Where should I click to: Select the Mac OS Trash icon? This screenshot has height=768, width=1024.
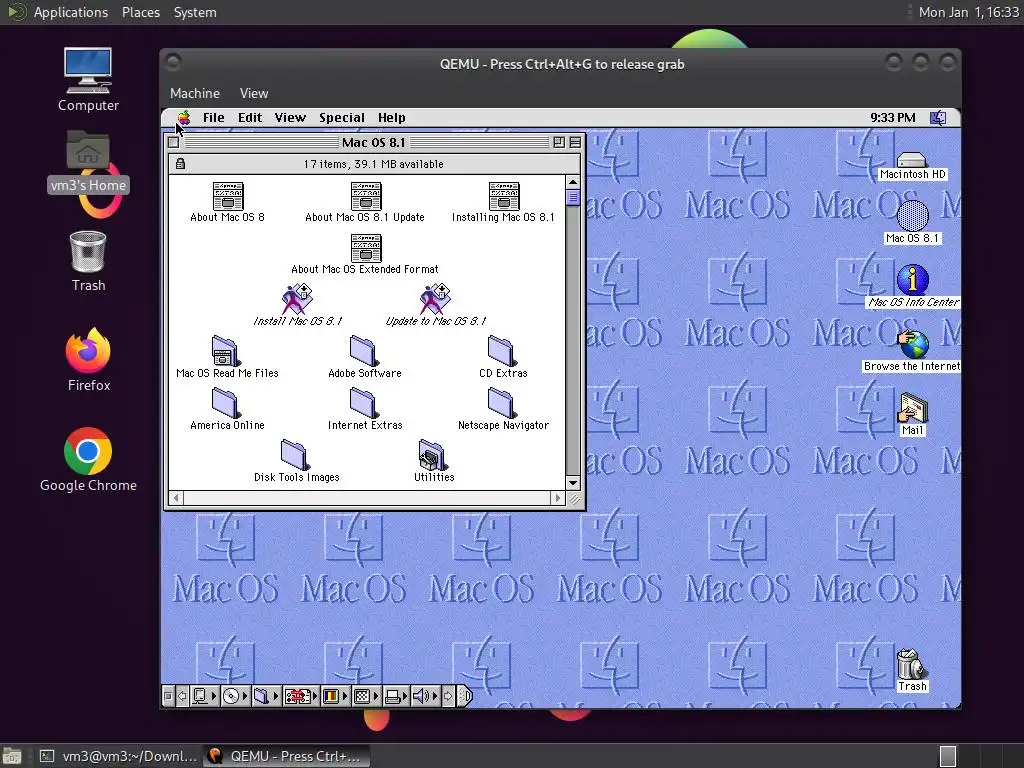(912, 670)
